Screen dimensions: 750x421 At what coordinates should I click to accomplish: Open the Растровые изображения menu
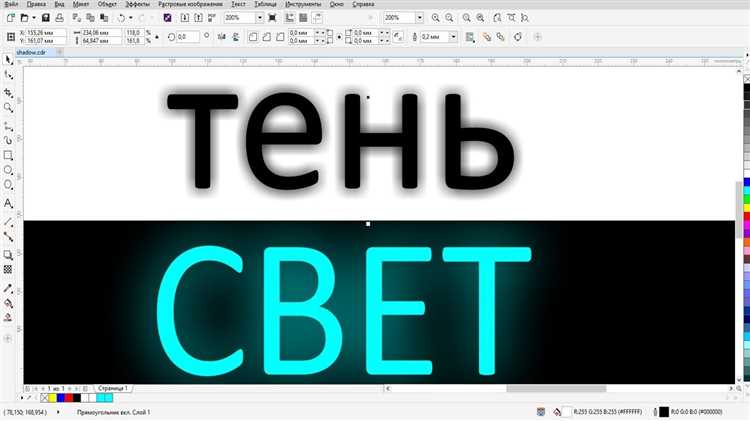coord(190,4)
